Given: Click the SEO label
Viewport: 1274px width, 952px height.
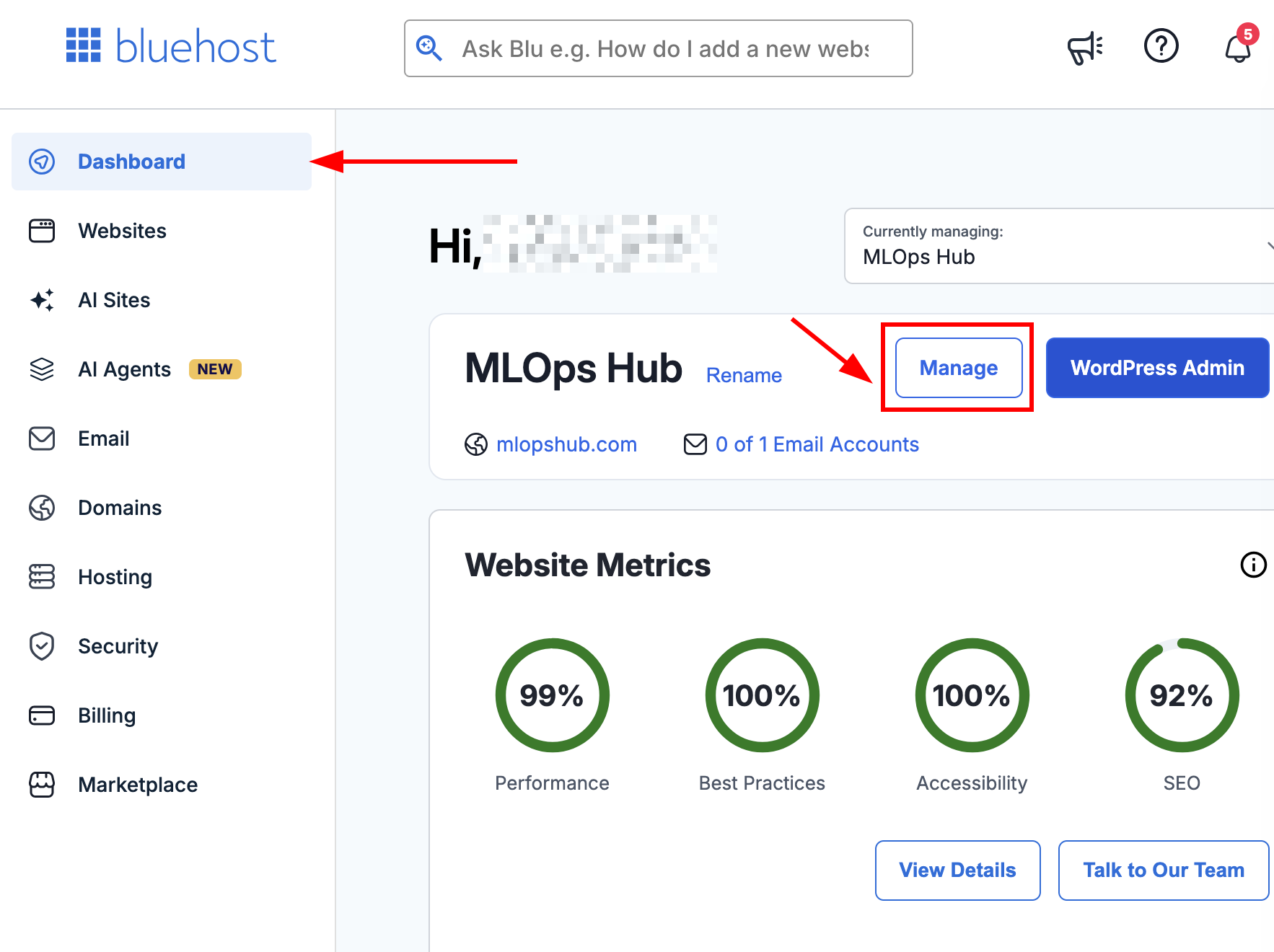Looking at the screenshot, I should click(x=1182, y=783).
